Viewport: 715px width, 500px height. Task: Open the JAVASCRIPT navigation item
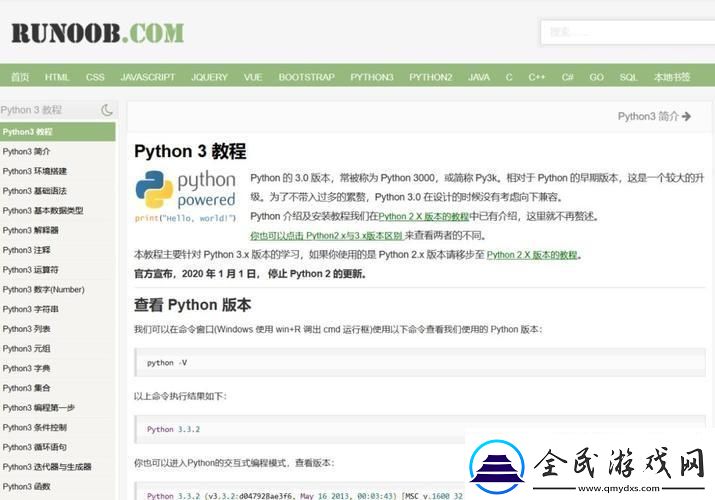point(148,77)
